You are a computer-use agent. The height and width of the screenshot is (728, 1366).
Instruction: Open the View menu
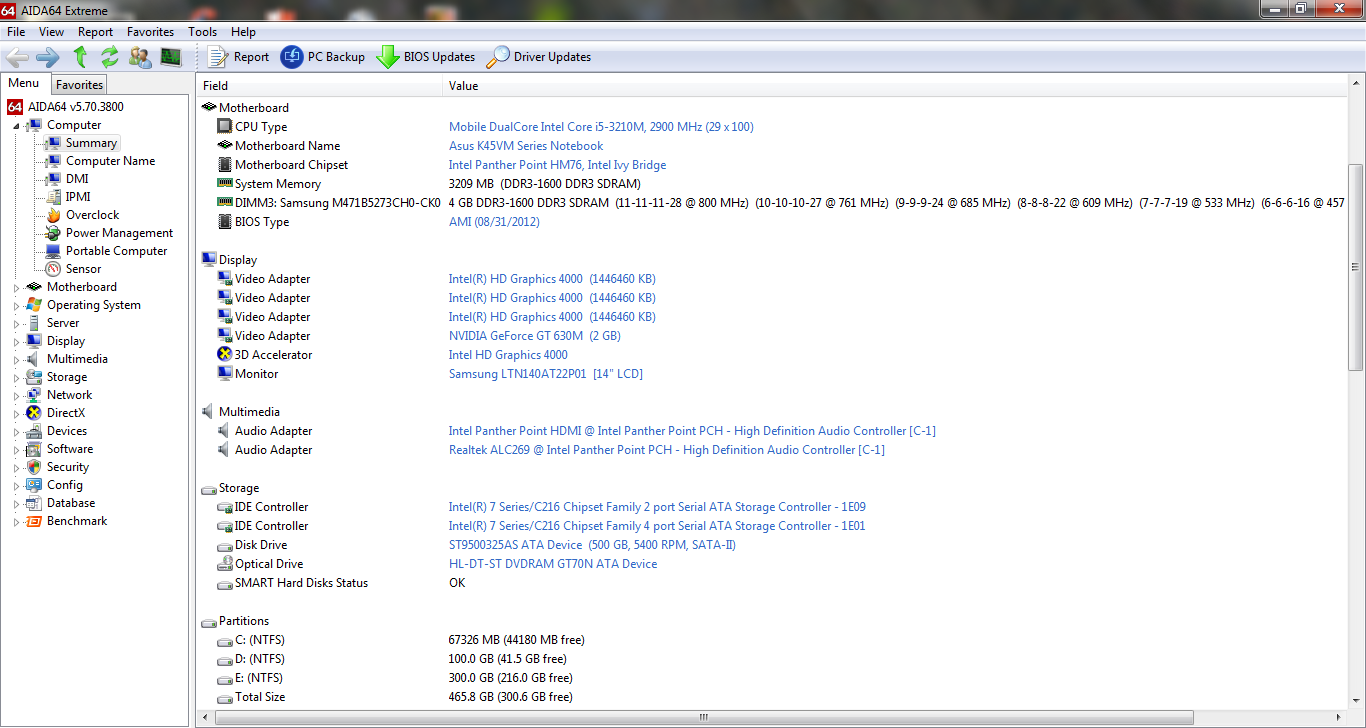pos(51,32)
